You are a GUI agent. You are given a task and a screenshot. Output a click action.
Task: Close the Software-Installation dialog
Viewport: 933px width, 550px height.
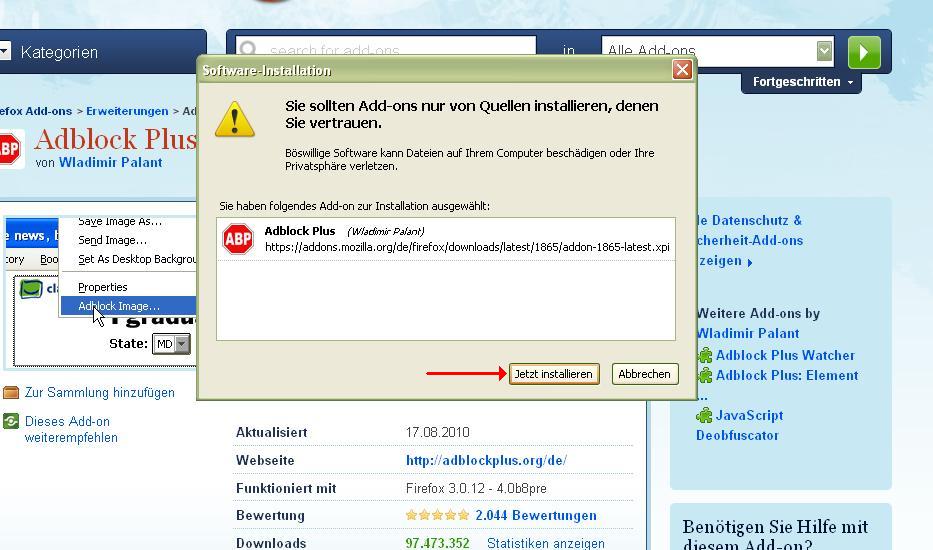click(x=682, y=70)
